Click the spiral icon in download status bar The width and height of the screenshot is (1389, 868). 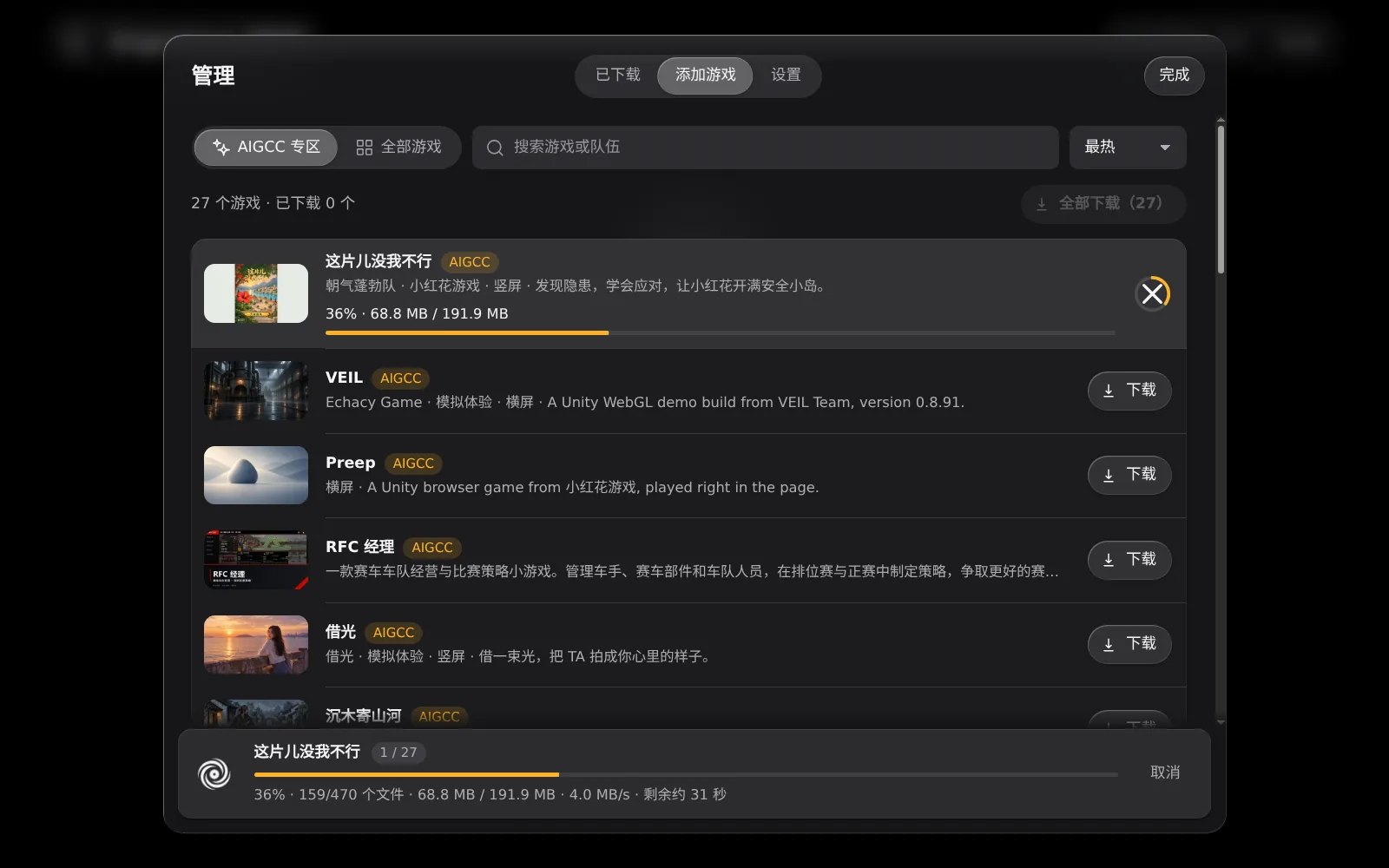click(214, 773)
